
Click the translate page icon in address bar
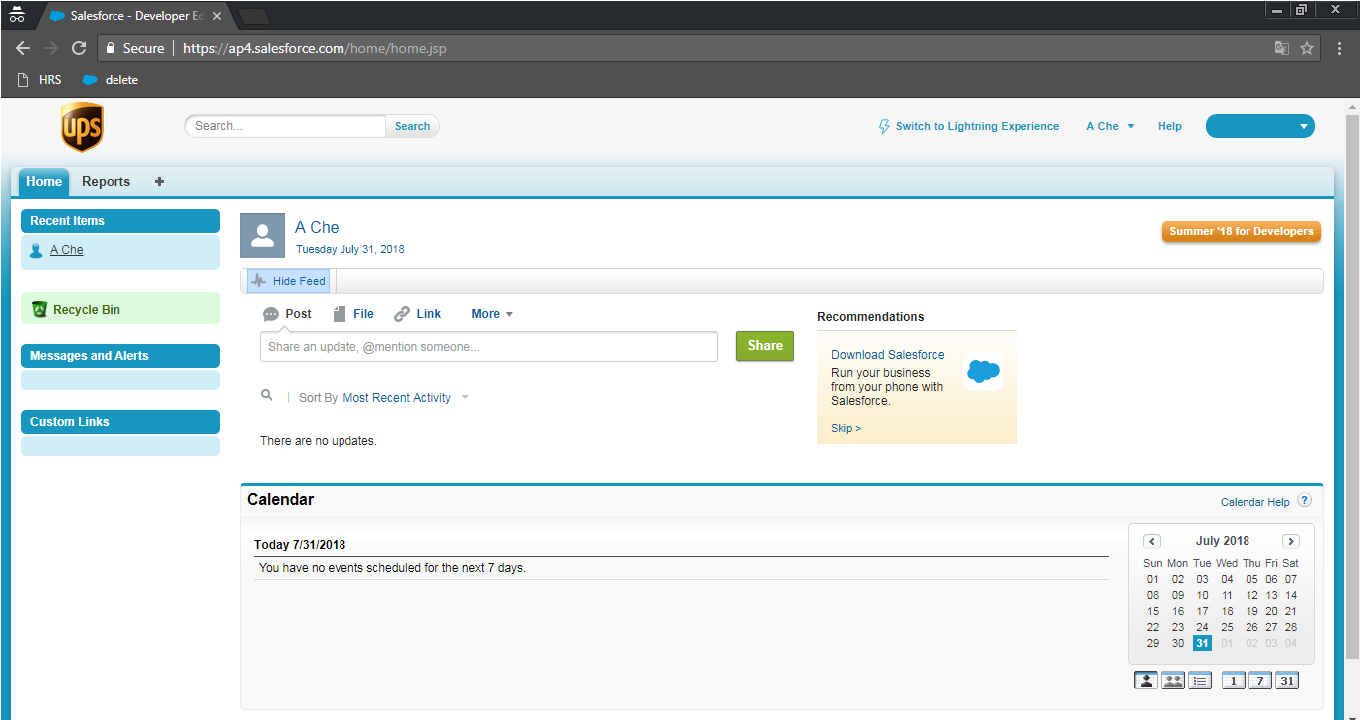(x=1282, y=48)
